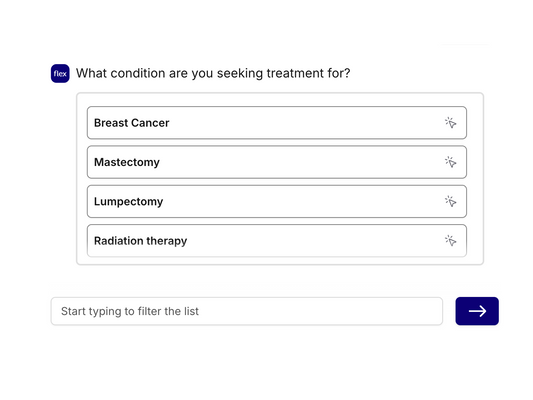
Task: Select the Breast Cancer option
Action: click(x=277, y=123)
